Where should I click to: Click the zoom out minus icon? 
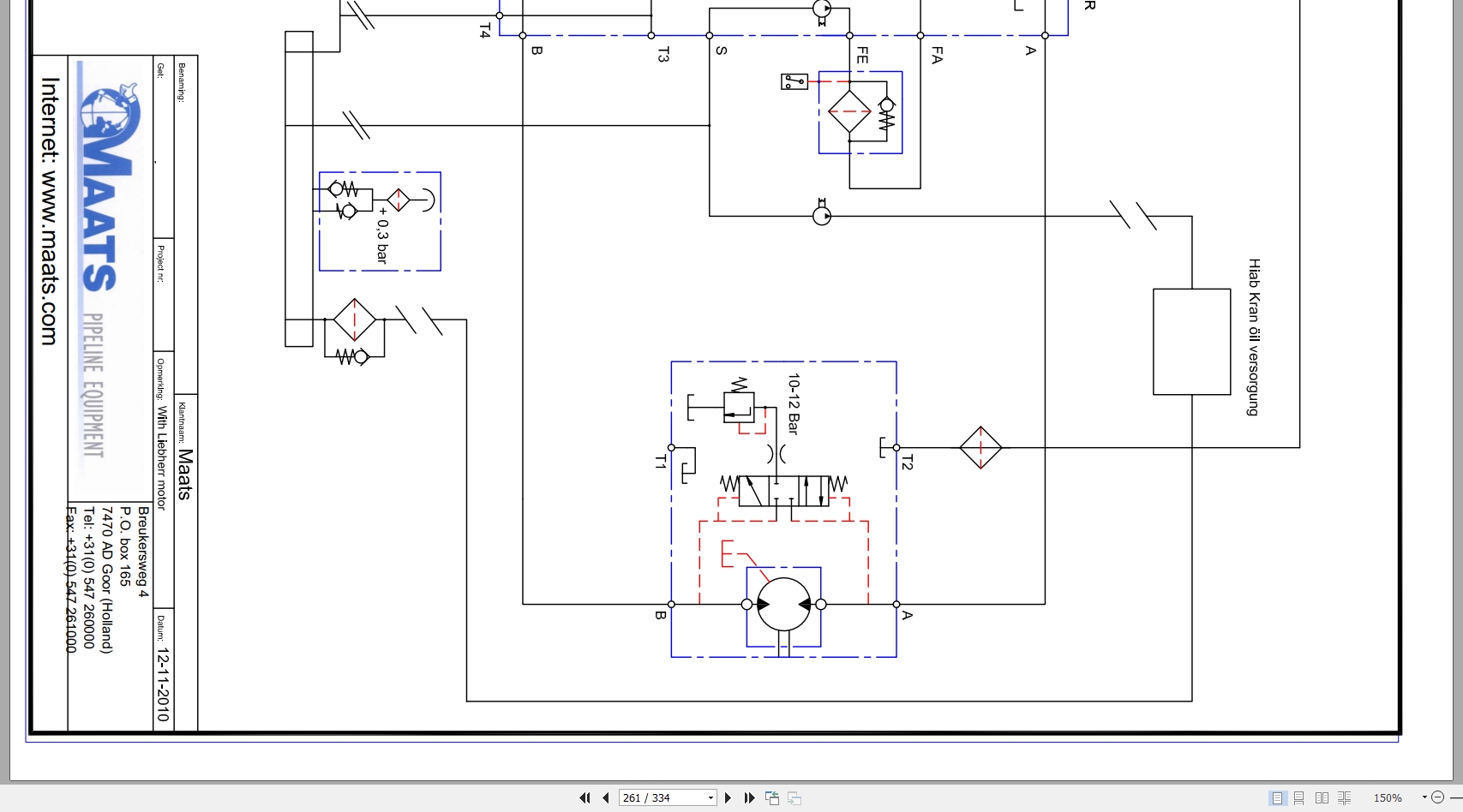coord(1438,797)
